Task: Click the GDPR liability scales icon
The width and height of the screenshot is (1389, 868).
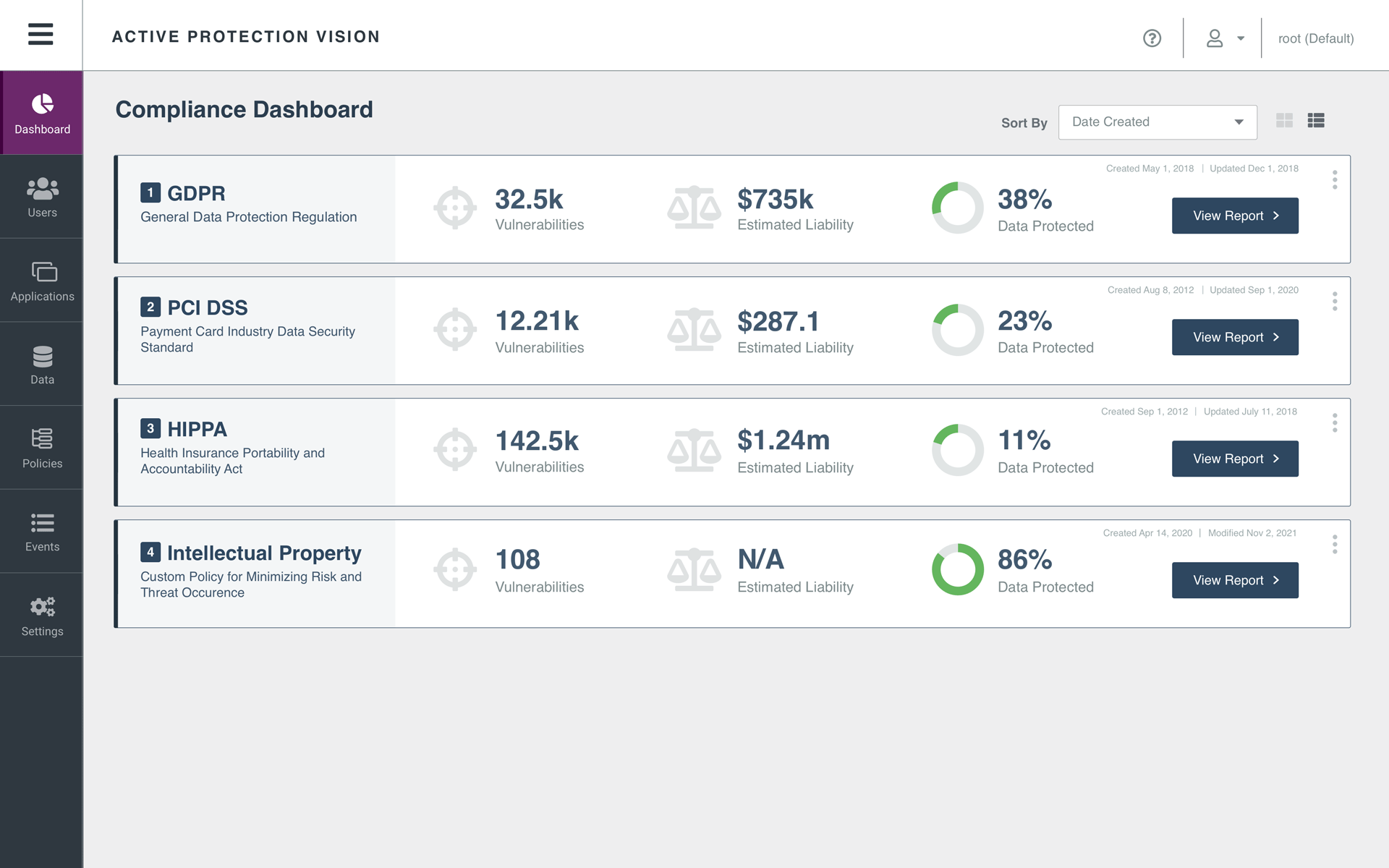Action: pyautogui.click(x=694, y=208)
